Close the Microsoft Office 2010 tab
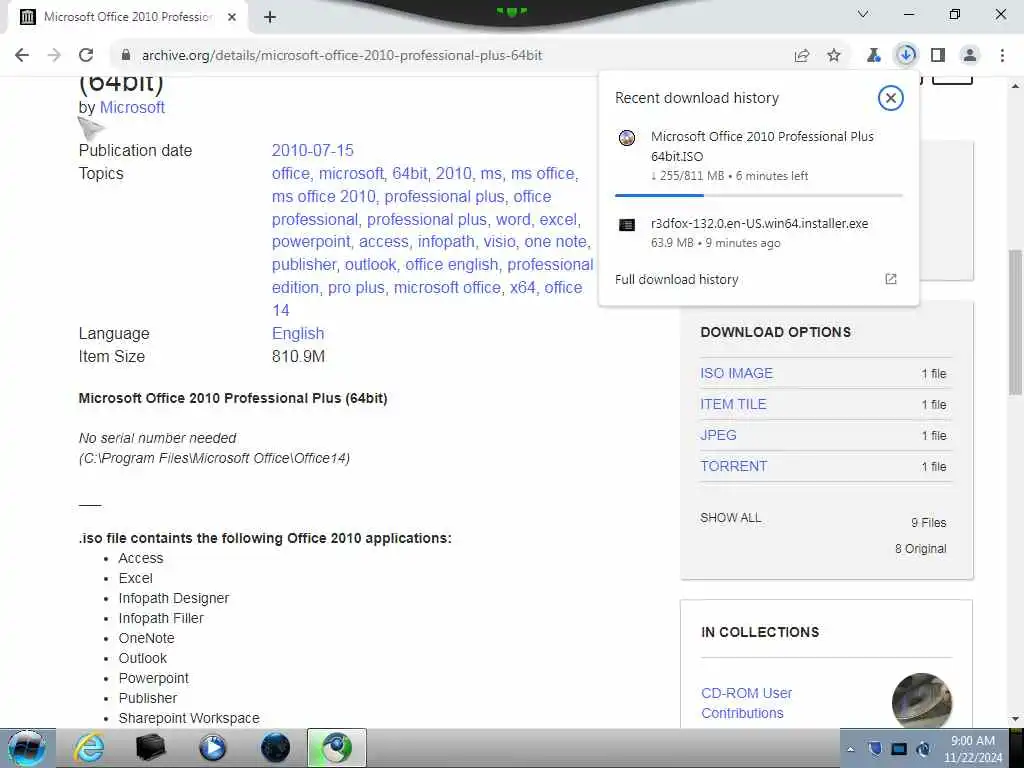 point(232,17)
